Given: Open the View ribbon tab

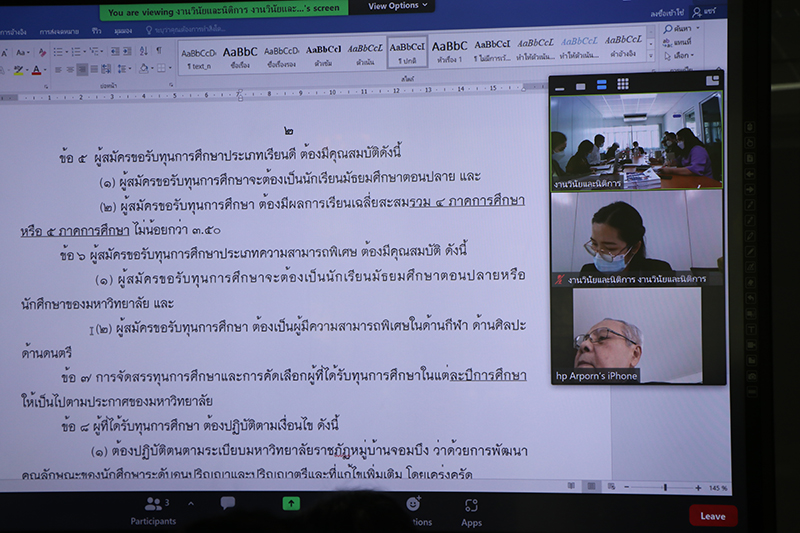Looking at the screenshot, I should (123, 31).
